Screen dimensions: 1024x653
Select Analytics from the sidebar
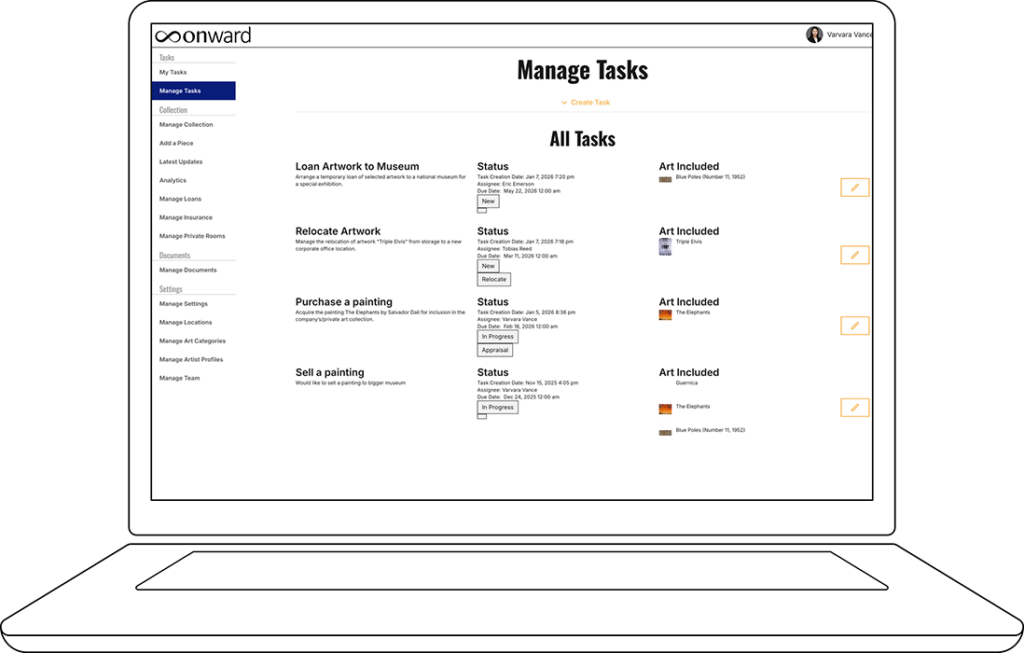pyautogui.click(x=173, y=180)
